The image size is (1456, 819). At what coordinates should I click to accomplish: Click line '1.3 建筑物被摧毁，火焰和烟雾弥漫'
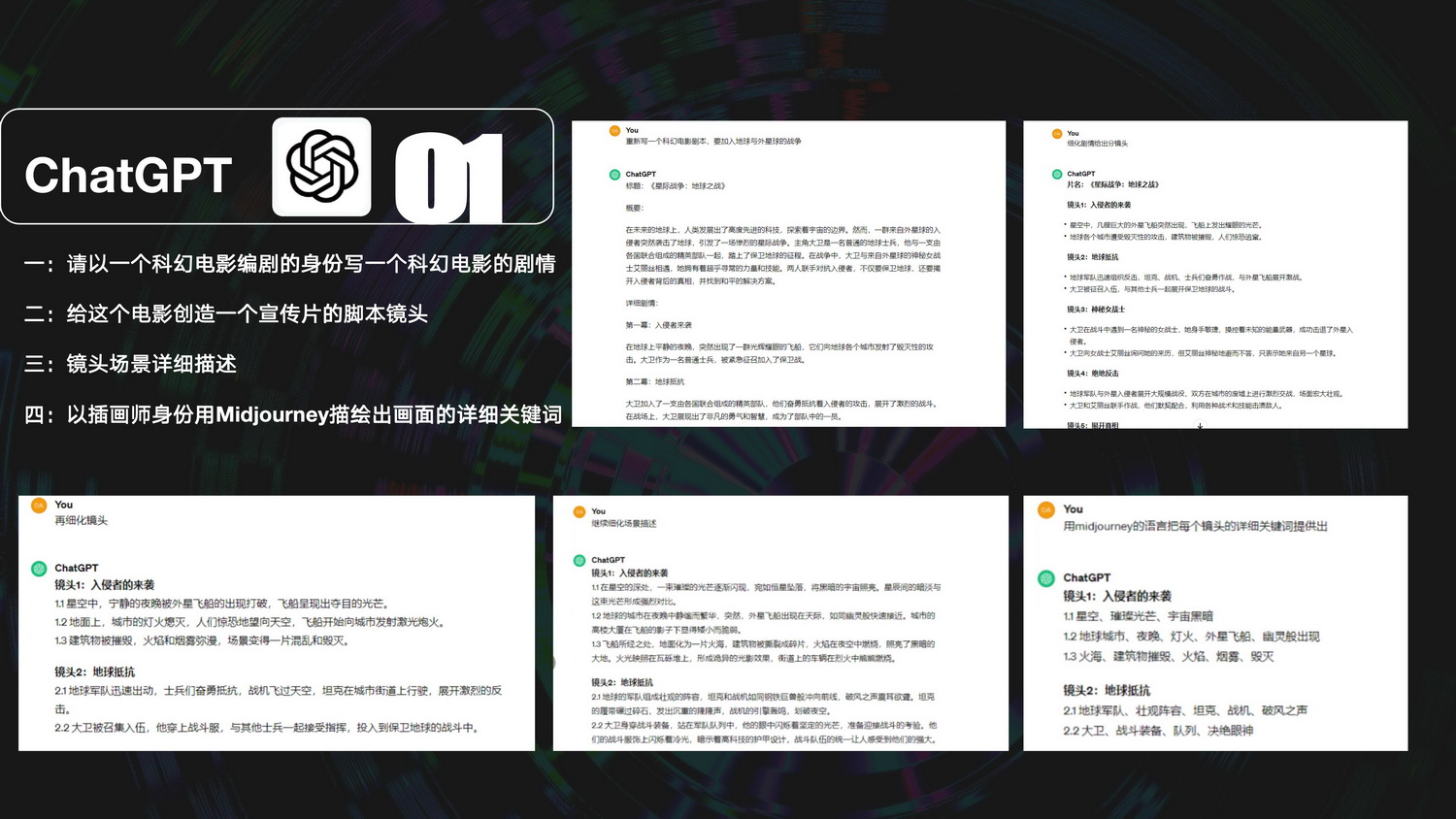tap(202, 640)
